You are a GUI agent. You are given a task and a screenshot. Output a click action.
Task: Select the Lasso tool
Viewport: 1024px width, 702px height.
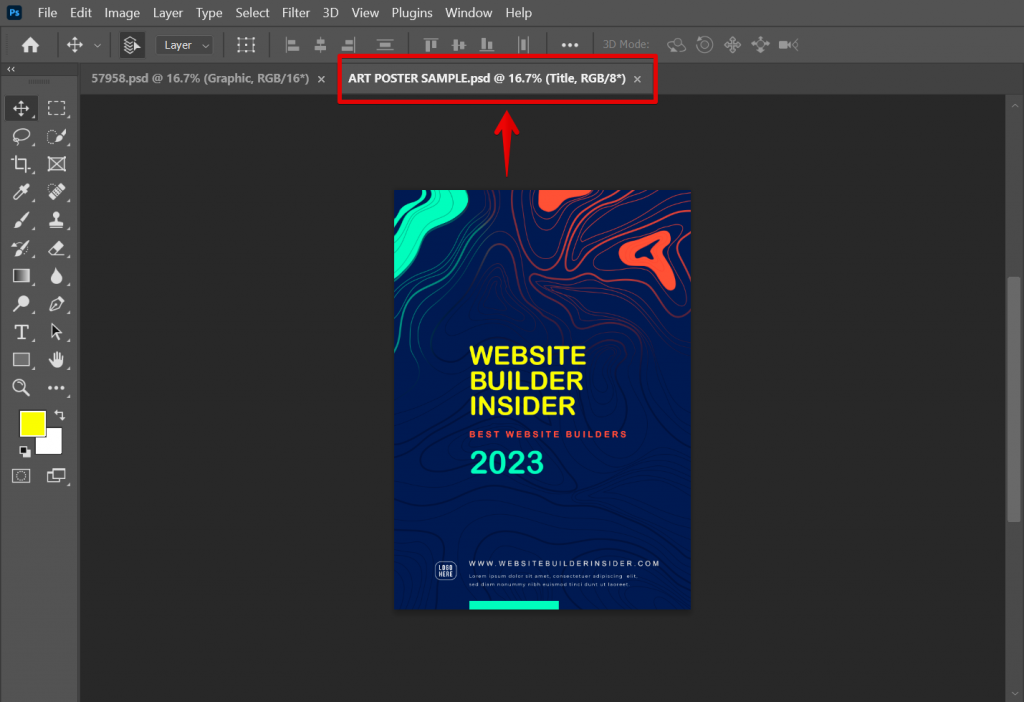click(21, 136)
